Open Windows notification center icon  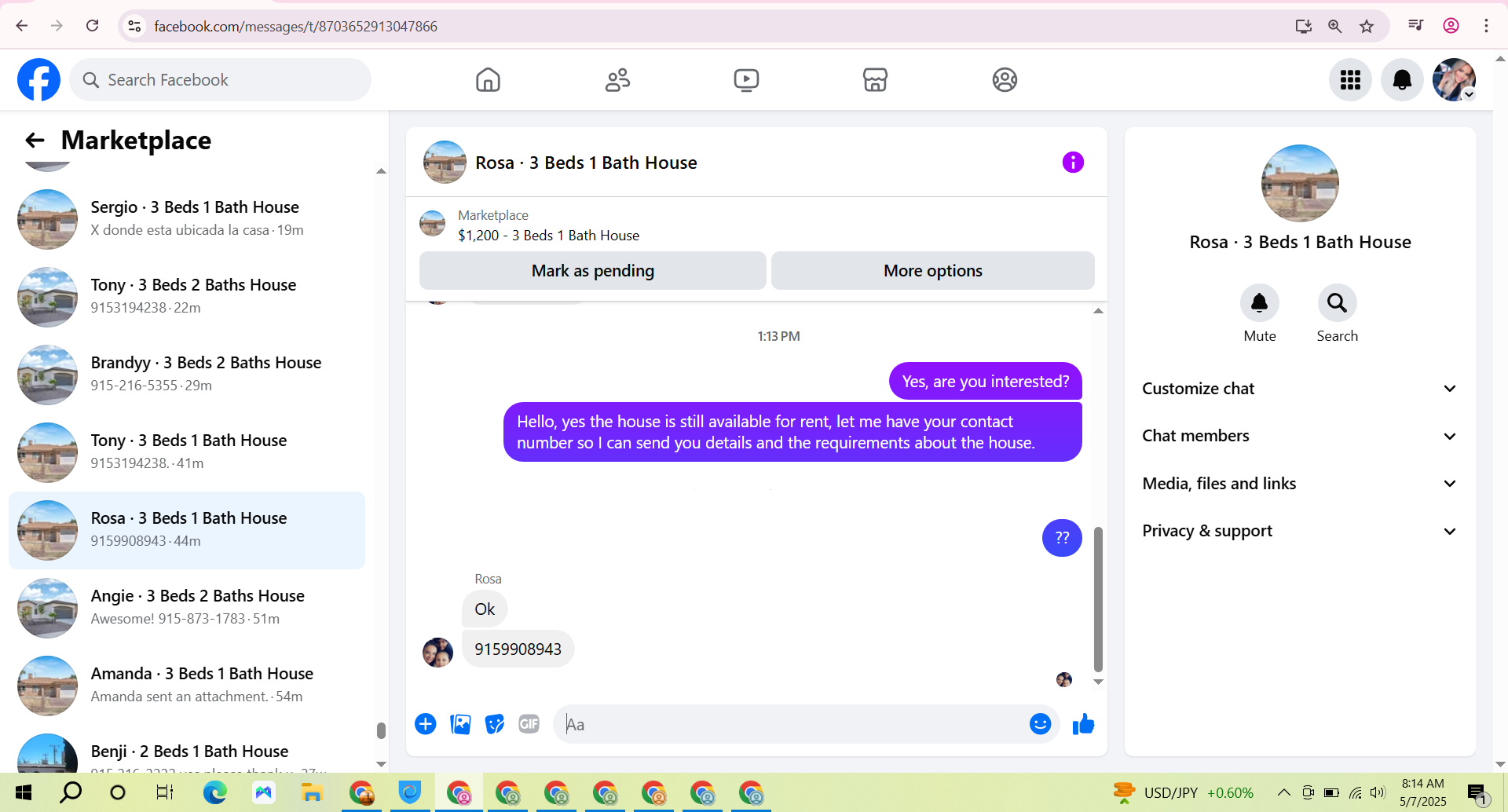1477,793
